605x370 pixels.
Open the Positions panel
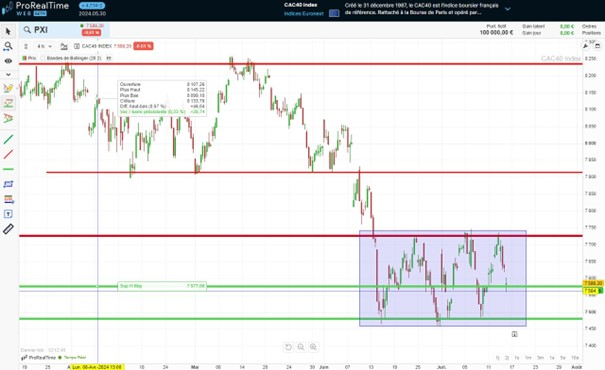point(591,33)
